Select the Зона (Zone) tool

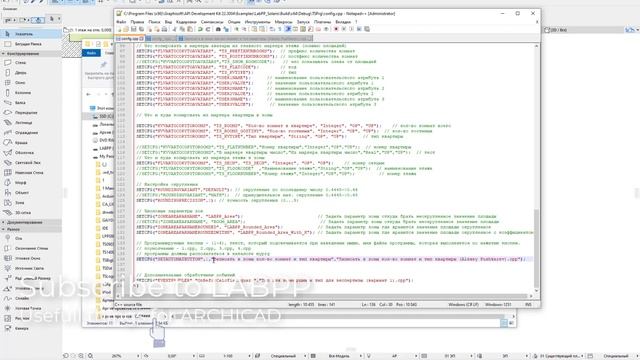pos(31,203)
